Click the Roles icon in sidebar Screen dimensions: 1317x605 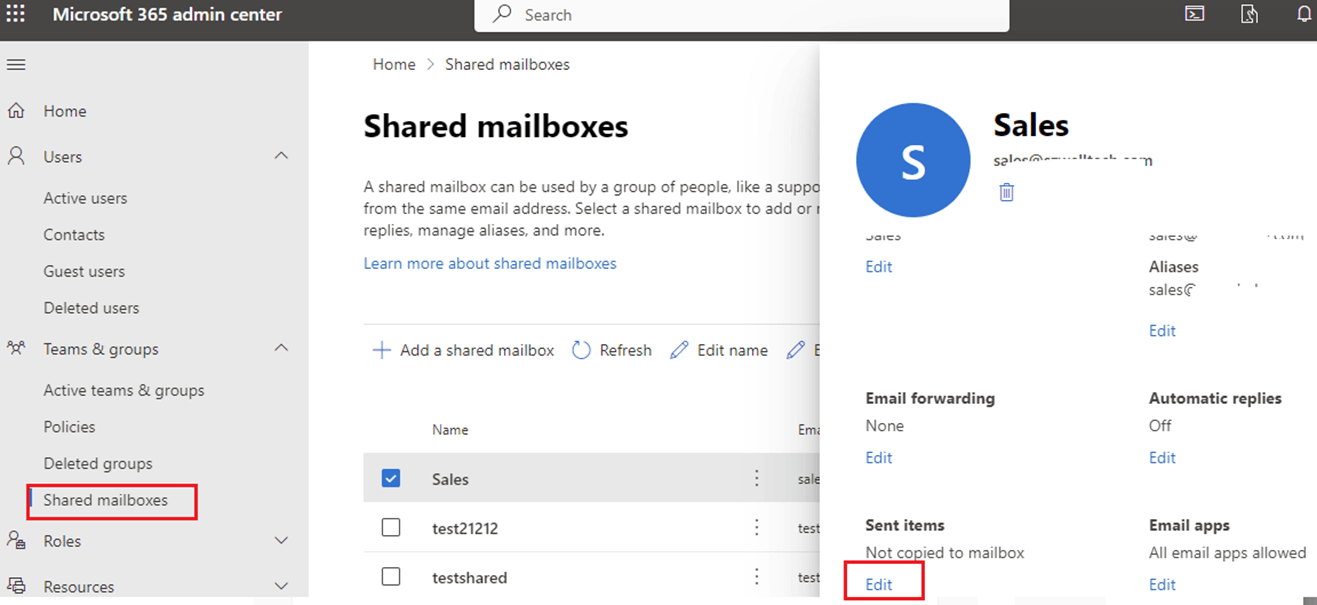coord(16,540)
